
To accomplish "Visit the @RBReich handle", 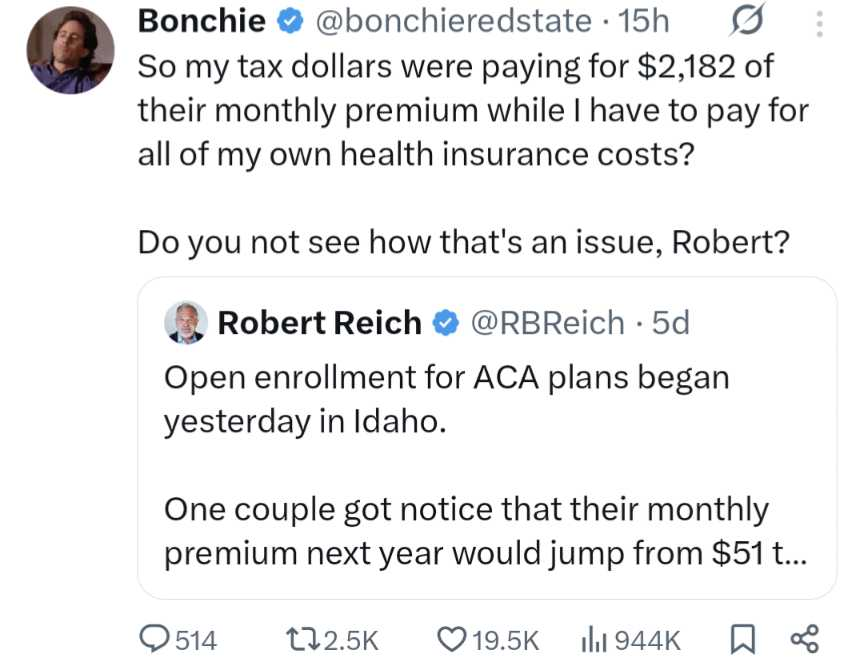I will (x=547, y=323).
